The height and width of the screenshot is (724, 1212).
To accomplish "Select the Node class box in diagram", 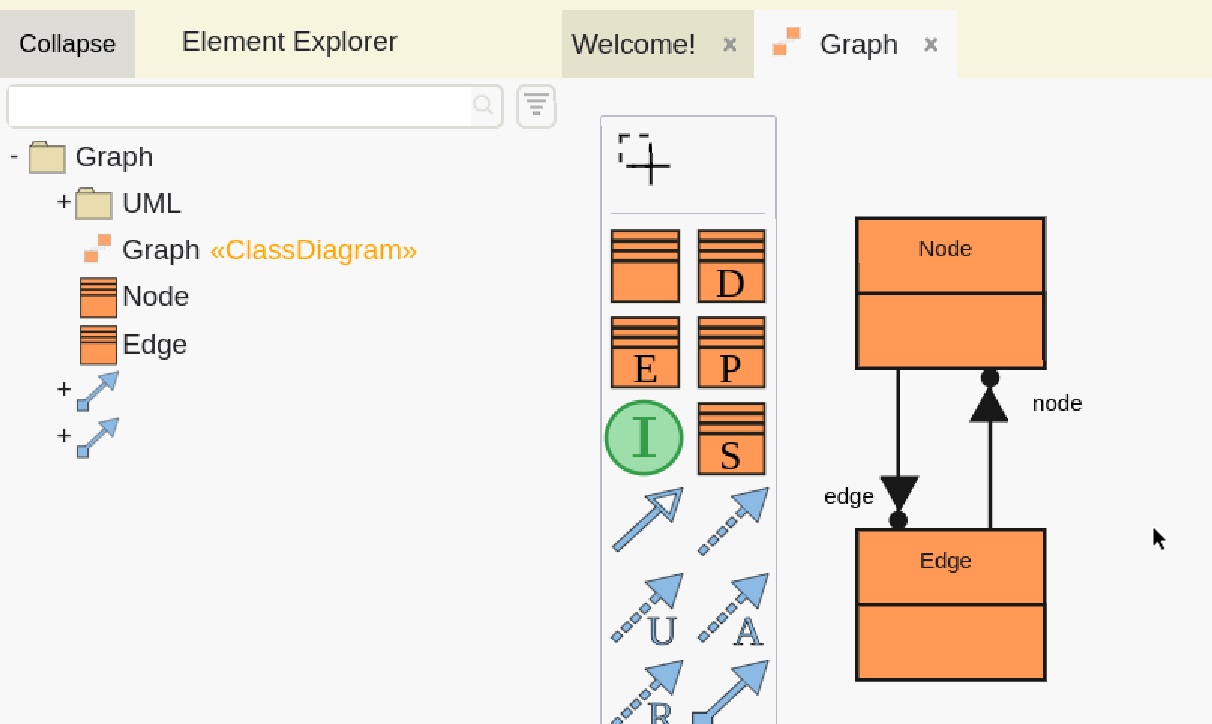I will tap(951, 293).
